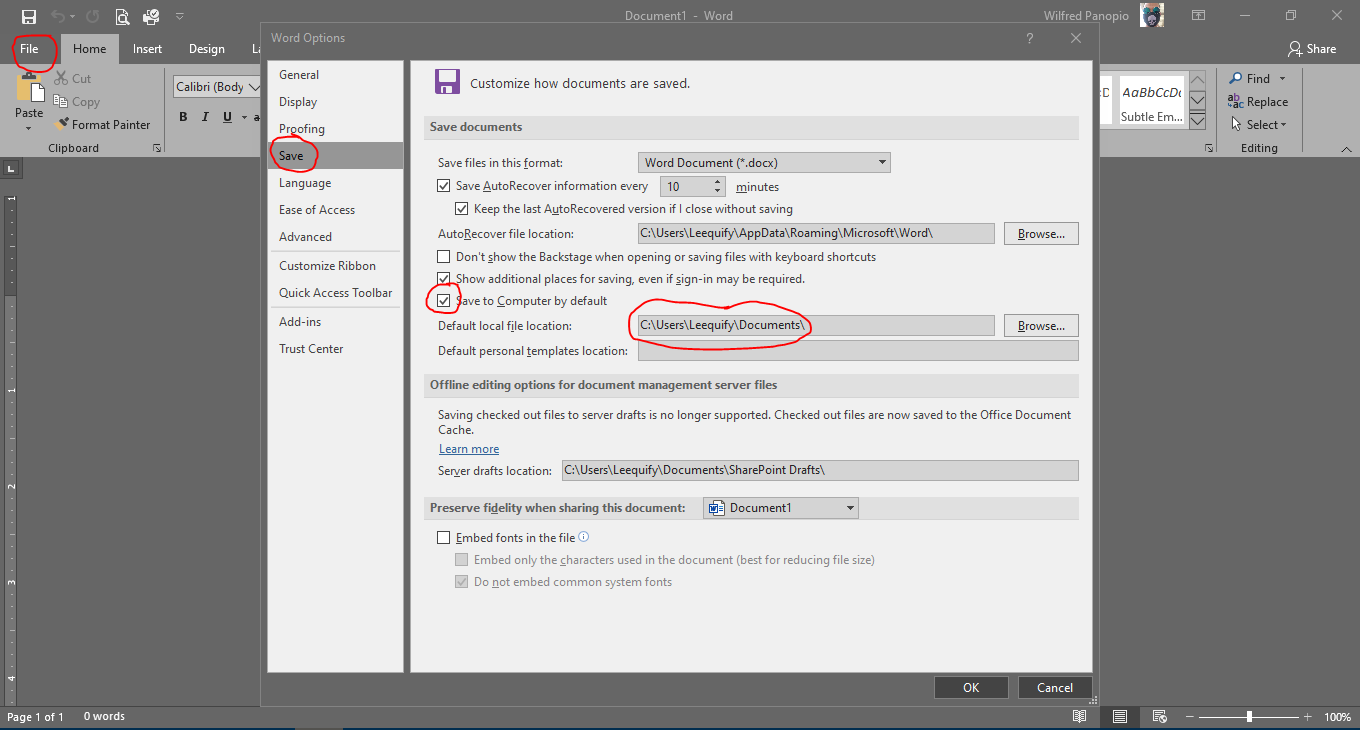Toggle Keep the last AutoRecovered version checkbox
1360x730 pixels.
point(462,209)
